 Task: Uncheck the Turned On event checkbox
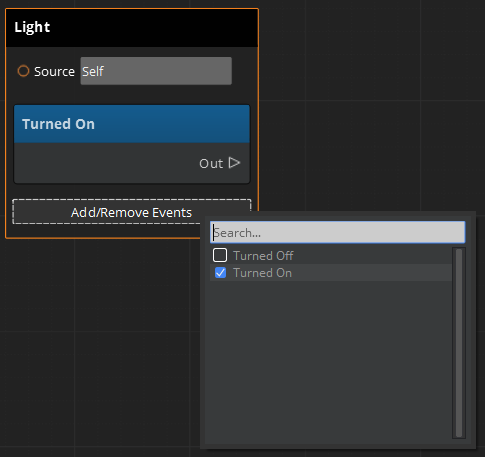(220, 273)
